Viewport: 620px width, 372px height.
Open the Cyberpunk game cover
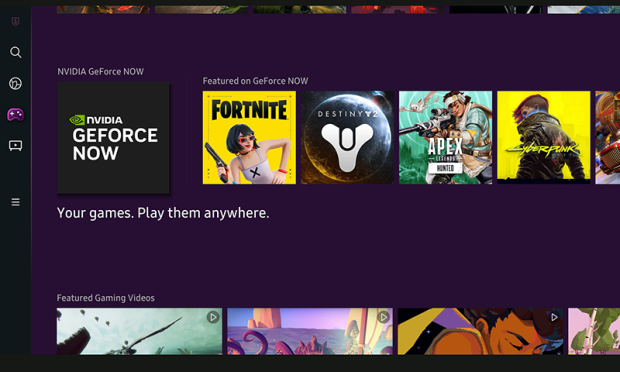tap(543, 138)
